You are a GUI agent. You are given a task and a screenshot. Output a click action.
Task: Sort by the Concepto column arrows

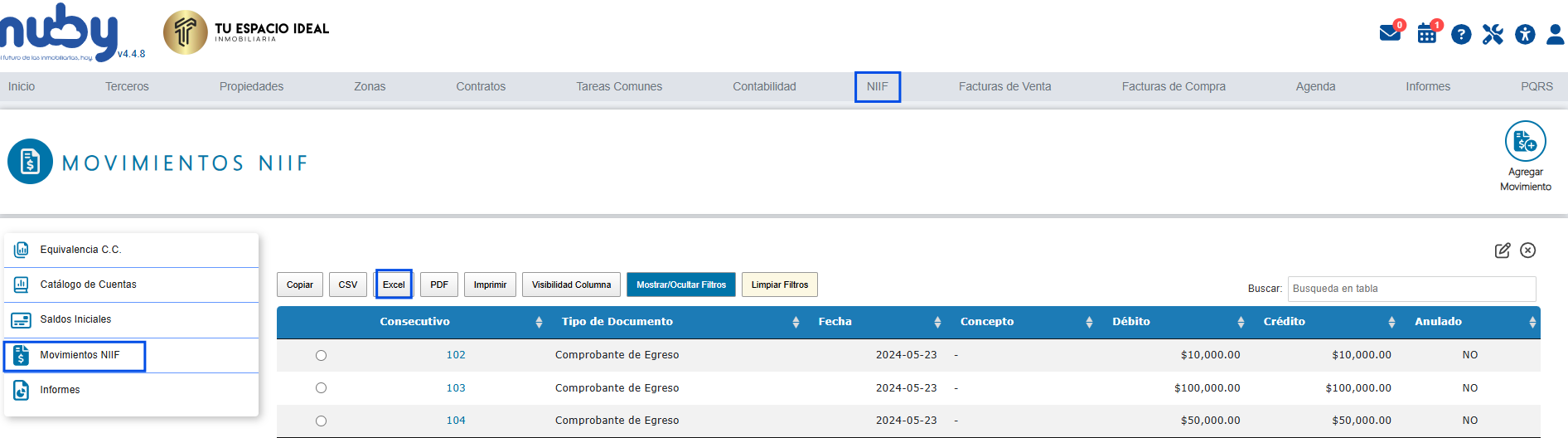pos(1089,322)
